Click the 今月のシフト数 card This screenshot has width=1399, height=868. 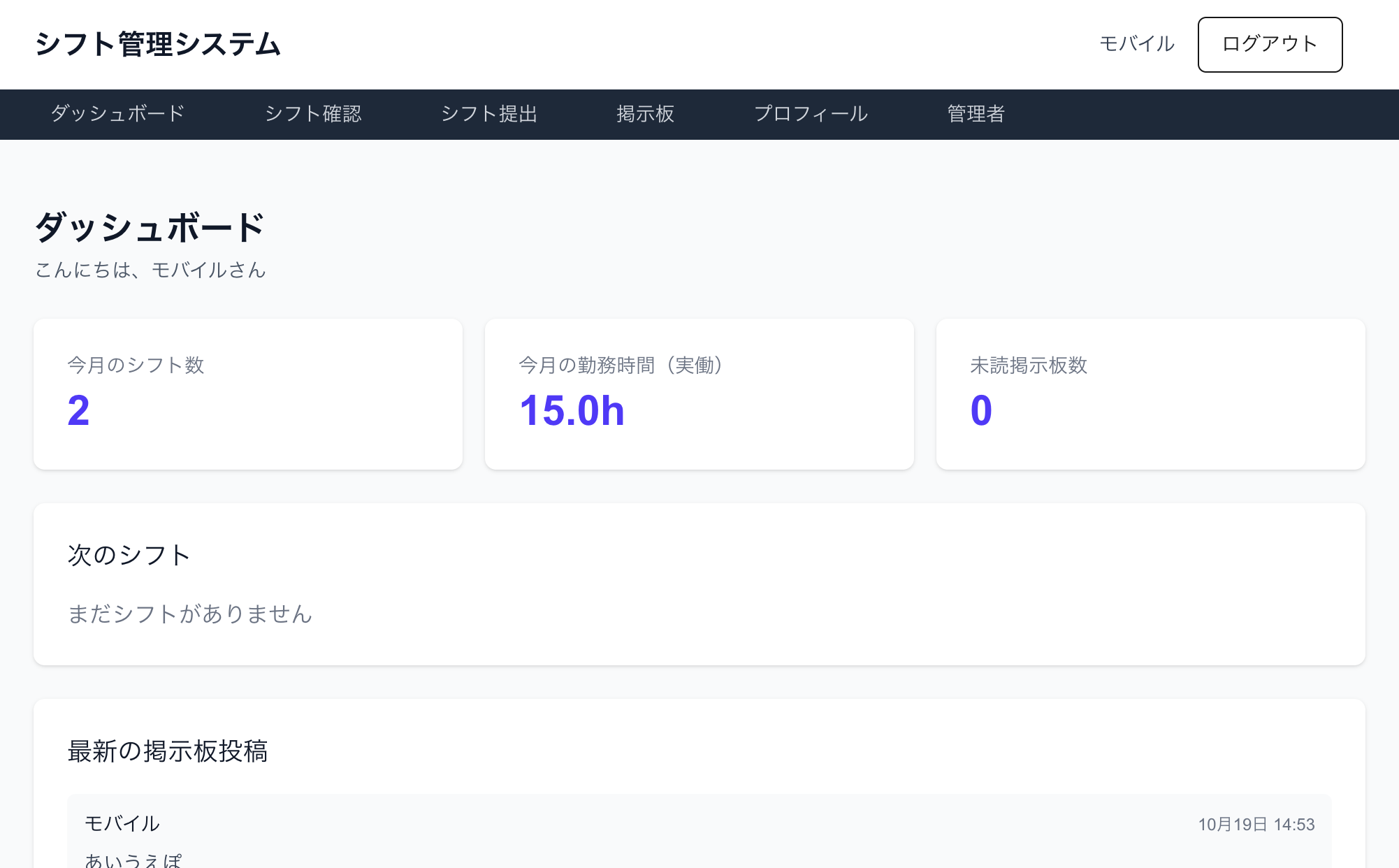point(247,394)
